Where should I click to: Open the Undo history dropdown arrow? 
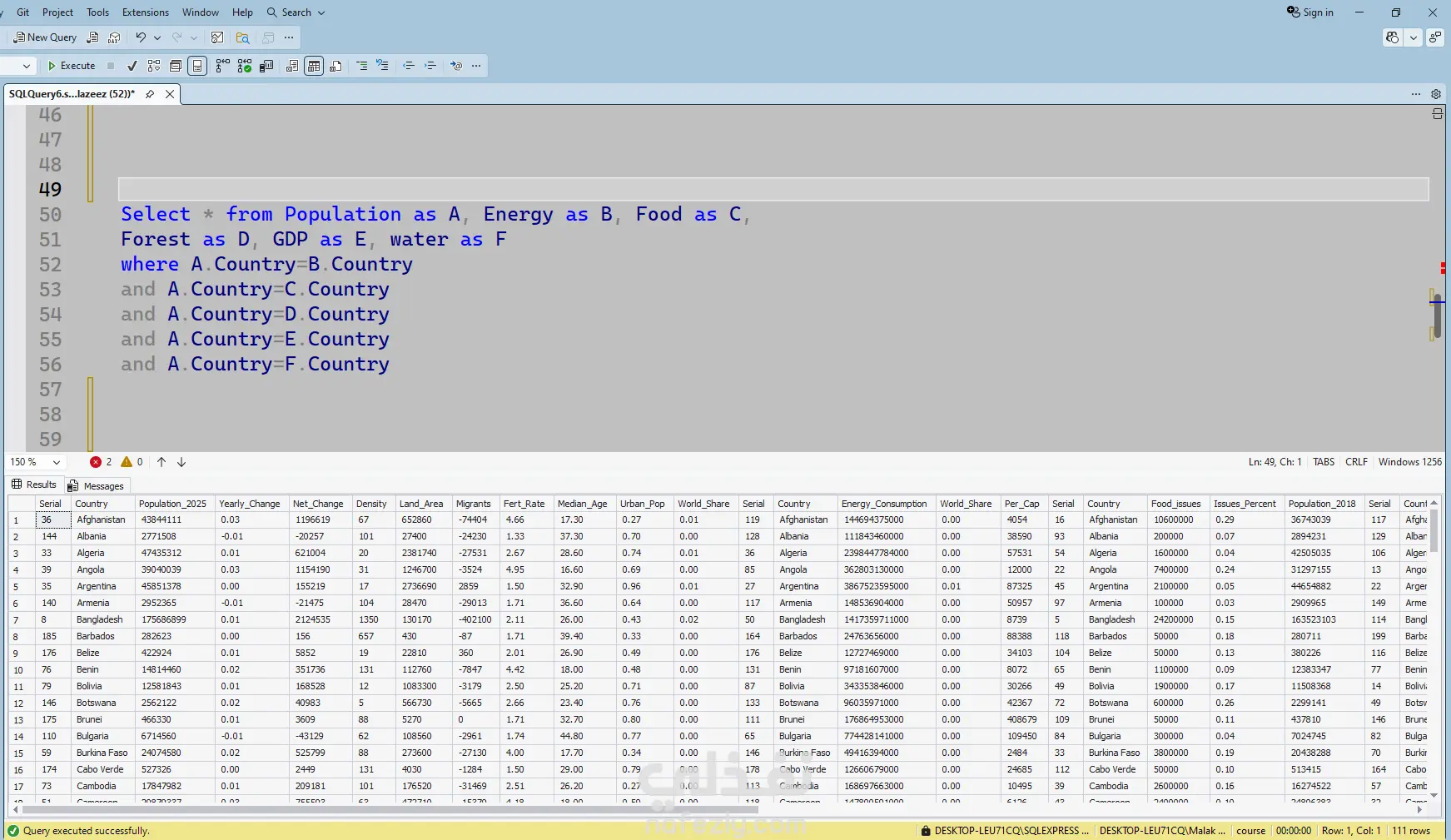click(157, 37)
